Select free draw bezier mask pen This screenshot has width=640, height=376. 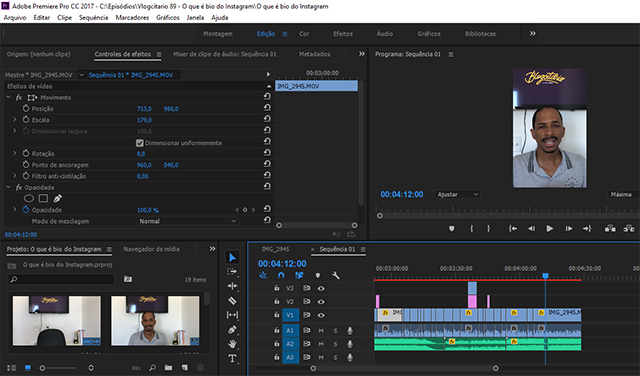click(58, 198)
